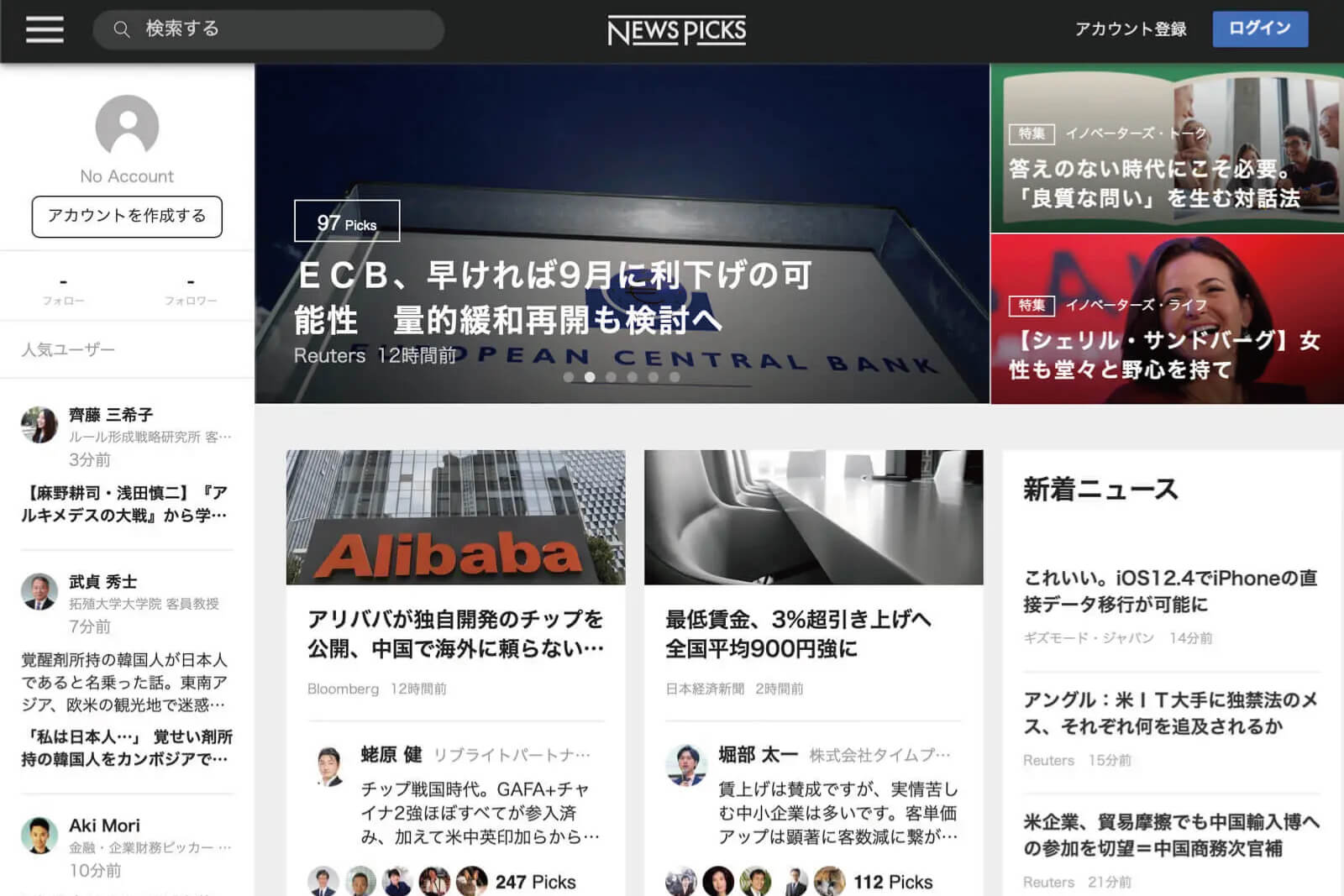Select the last carousel dot indicator
1344x896 pixels.
coord(675,377)
